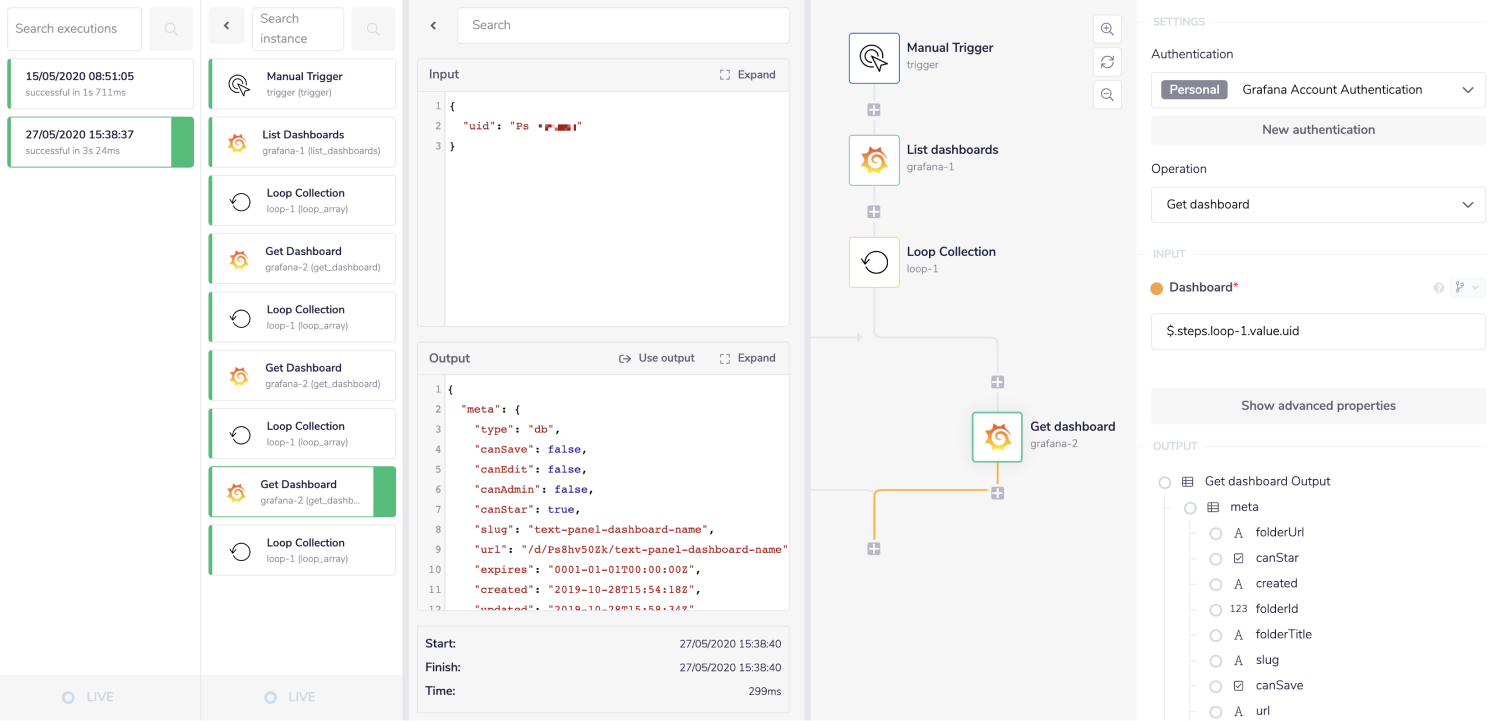Click the refresh canvas icon

[x=1107, y=62]
